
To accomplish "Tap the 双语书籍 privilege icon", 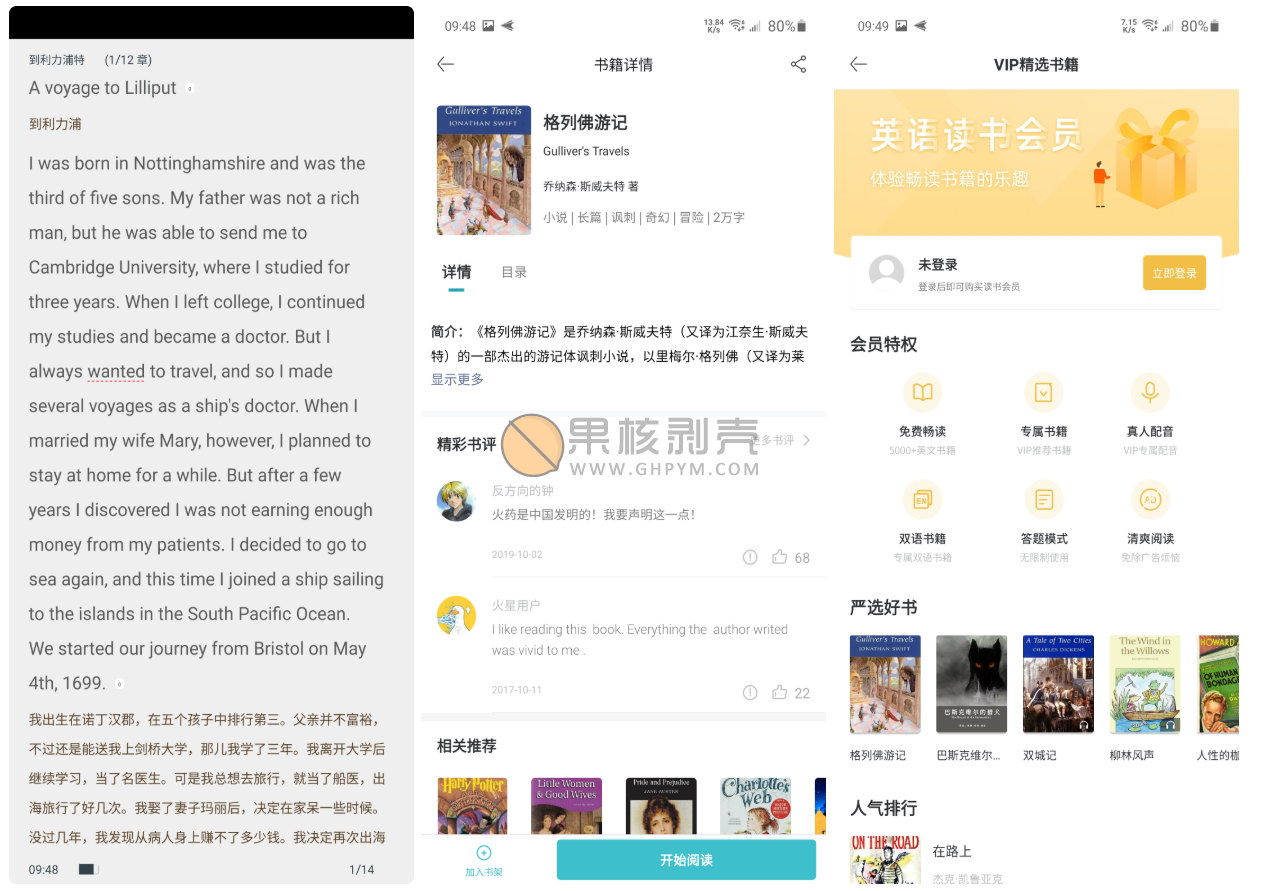I will click(x=922, y=499).
